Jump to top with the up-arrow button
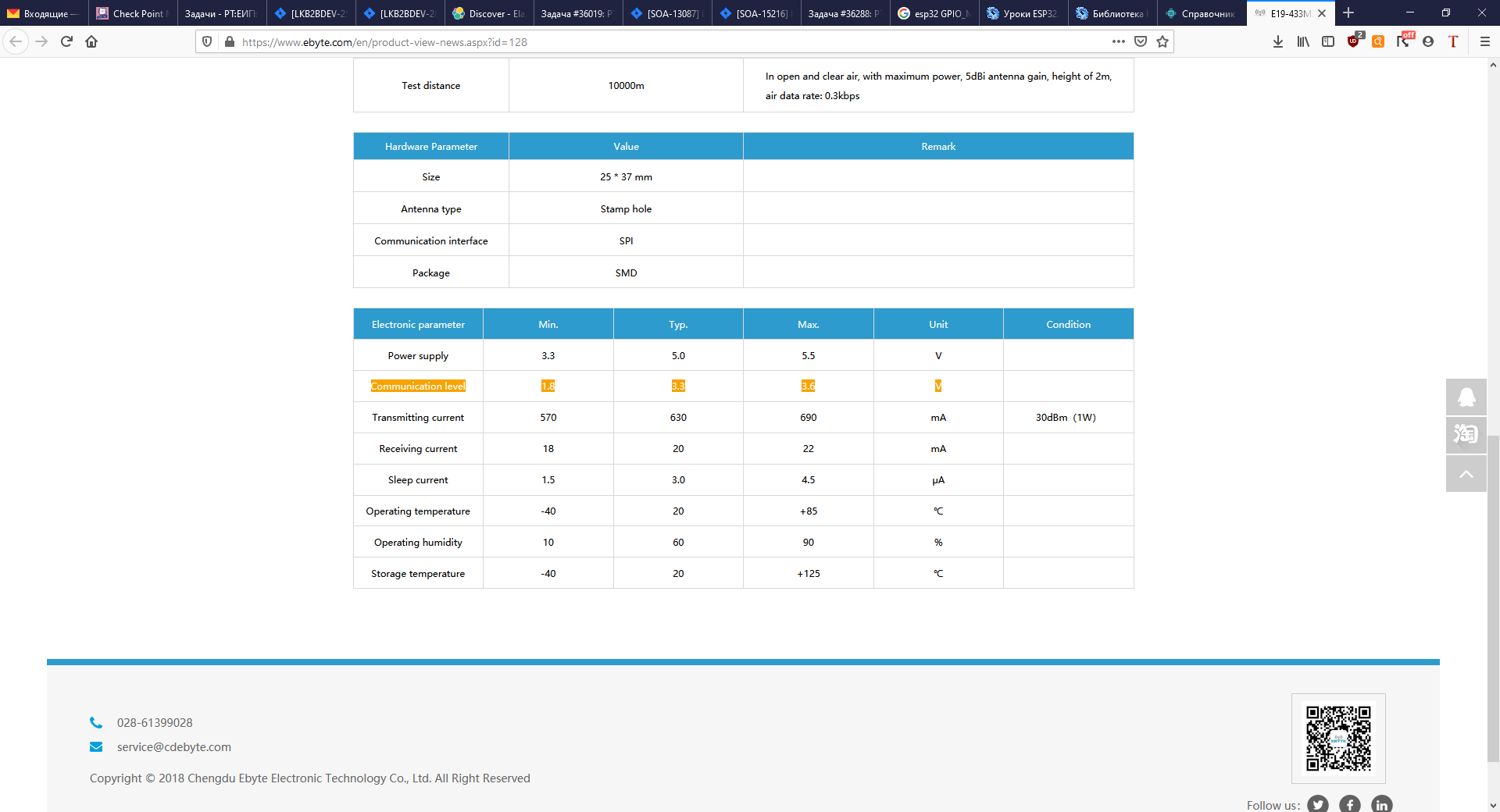Image resolution: width=1500 pixels, height=812 pixels. pos(1466,473)
